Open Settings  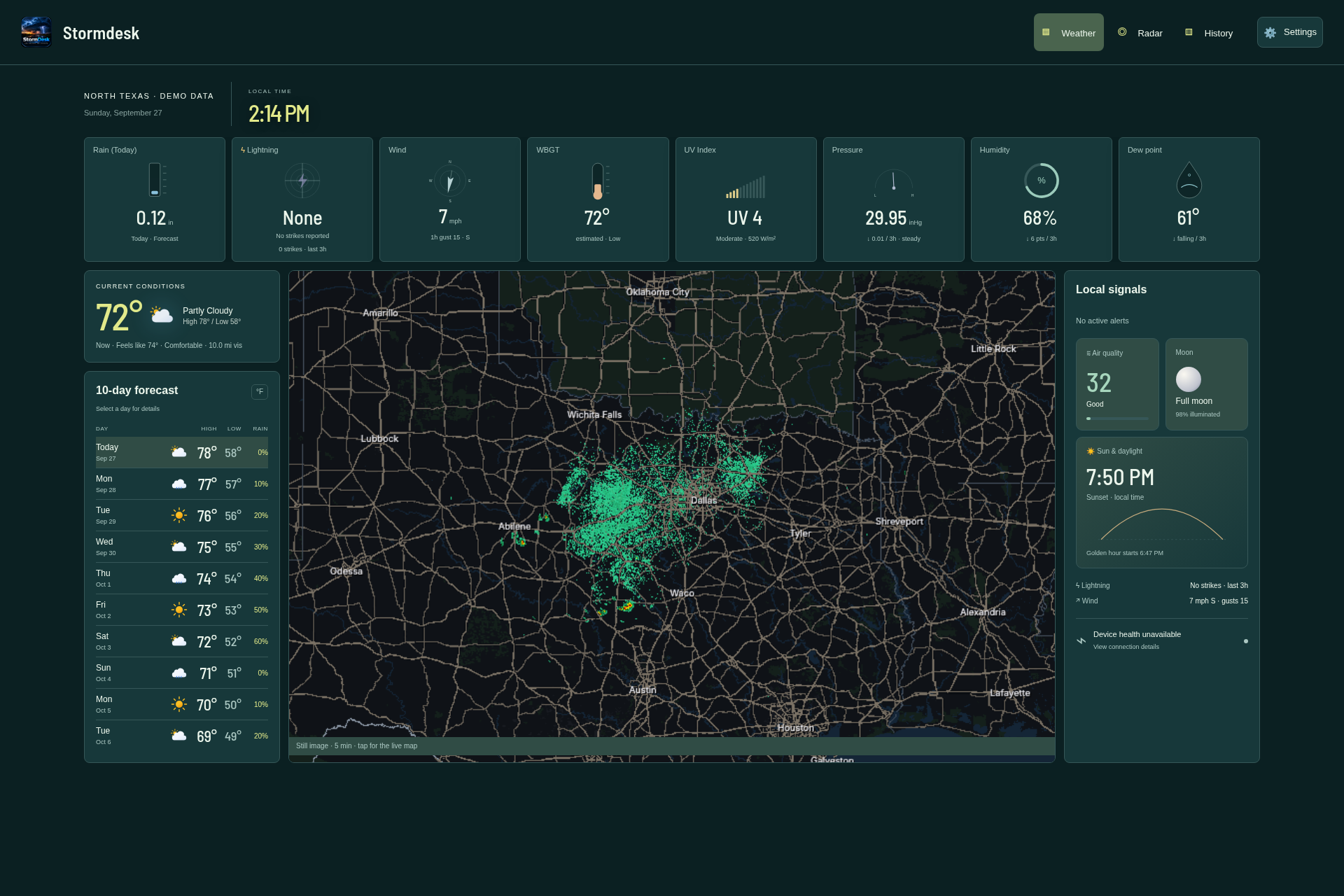(x=1289, y=32)
